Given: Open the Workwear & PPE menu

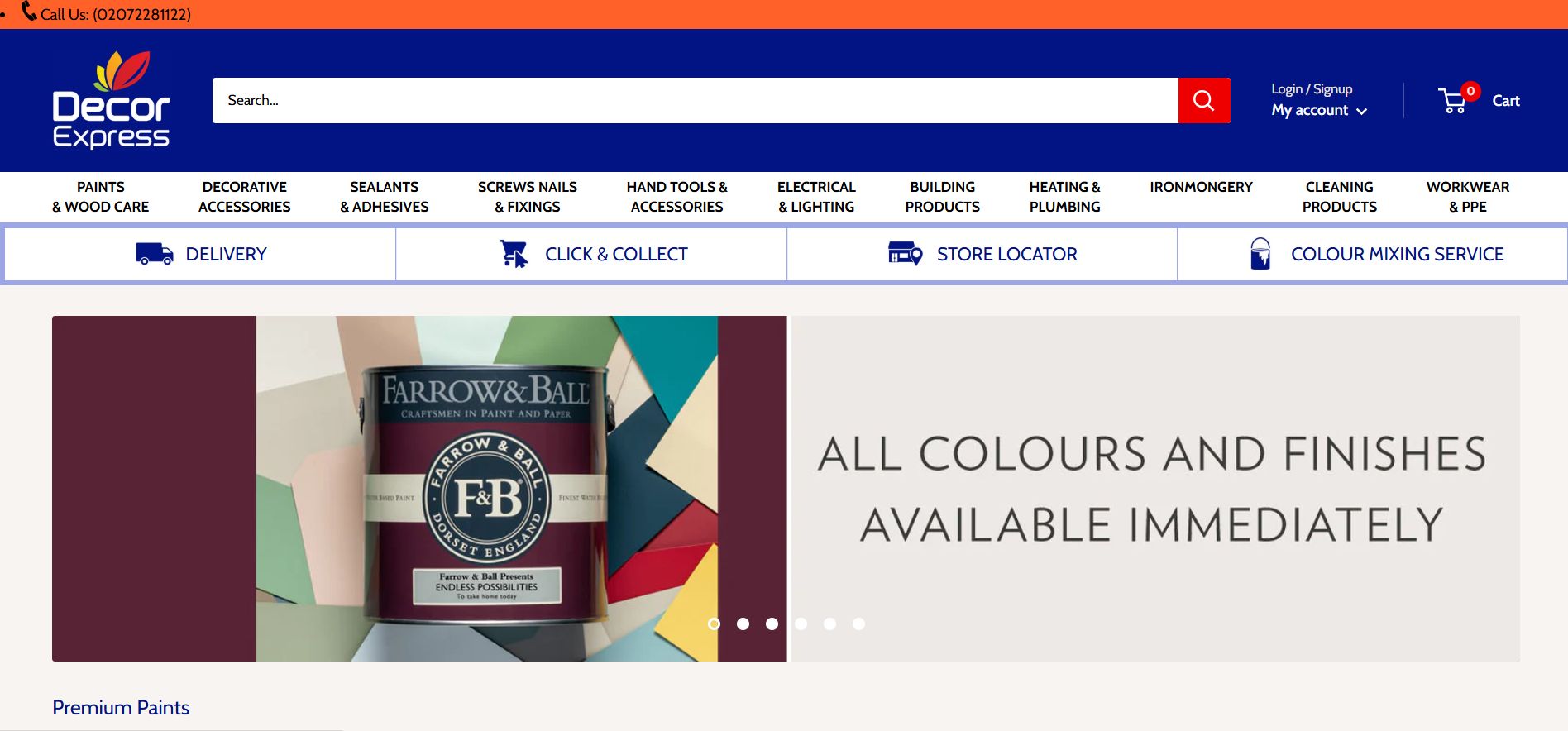Looking at the screenshot, I should pos(1468,197).
